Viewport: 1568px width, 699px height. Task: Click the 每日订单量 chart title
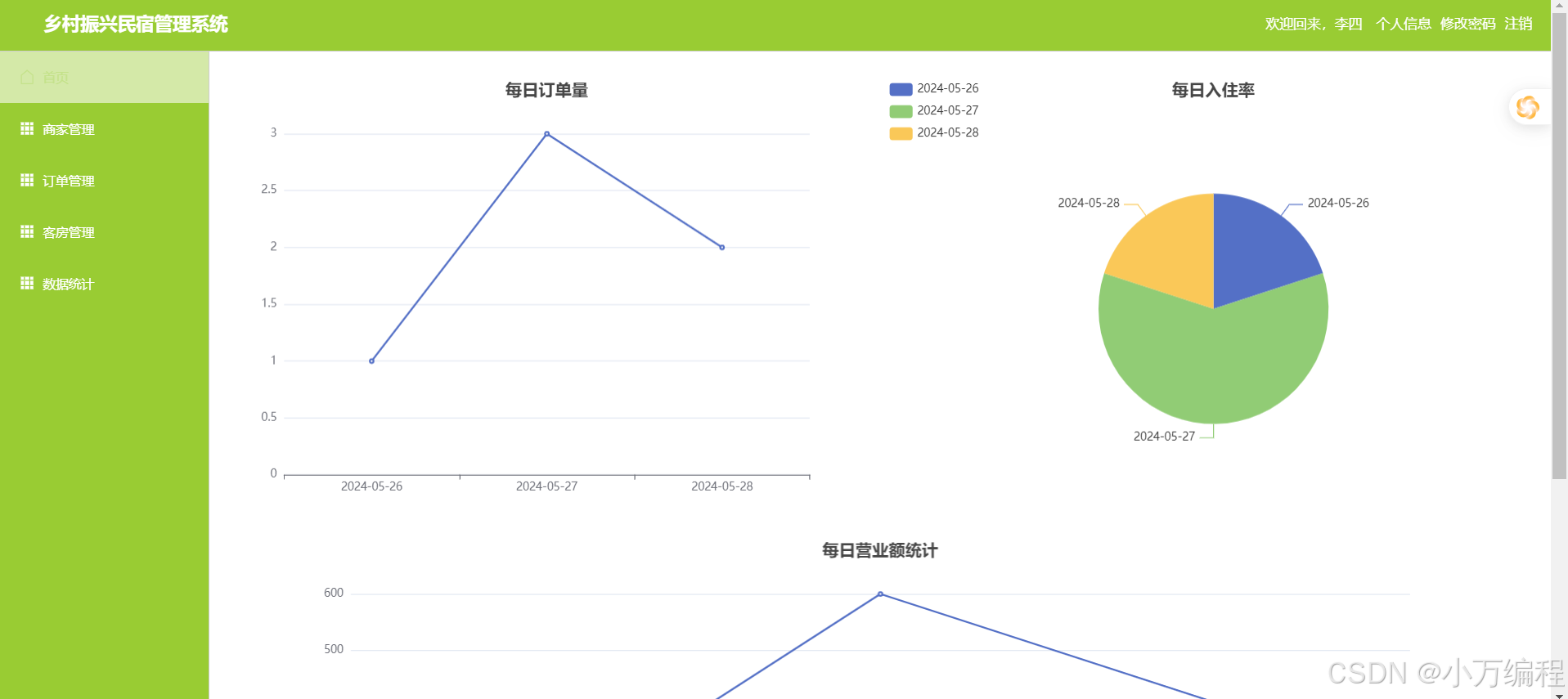(x=546, y=90)
